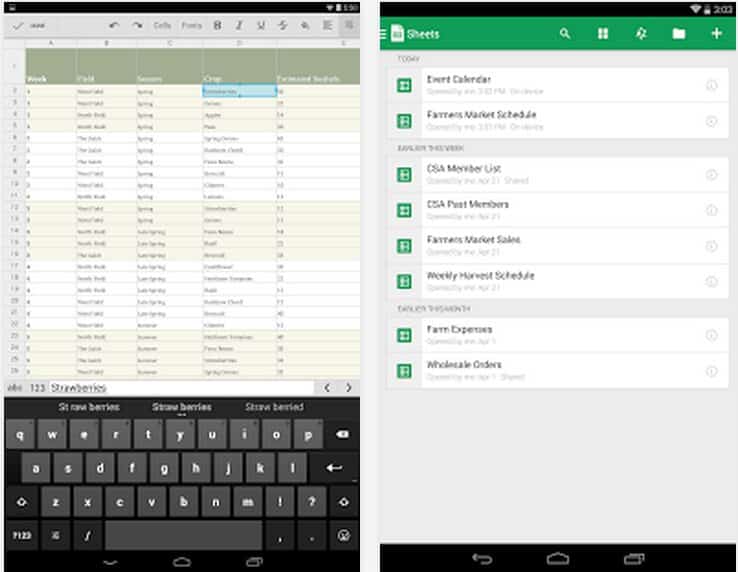Switch keyboard to ?123 symbols layout
Viewport: 738px width, 572px height.
point(22,535)
